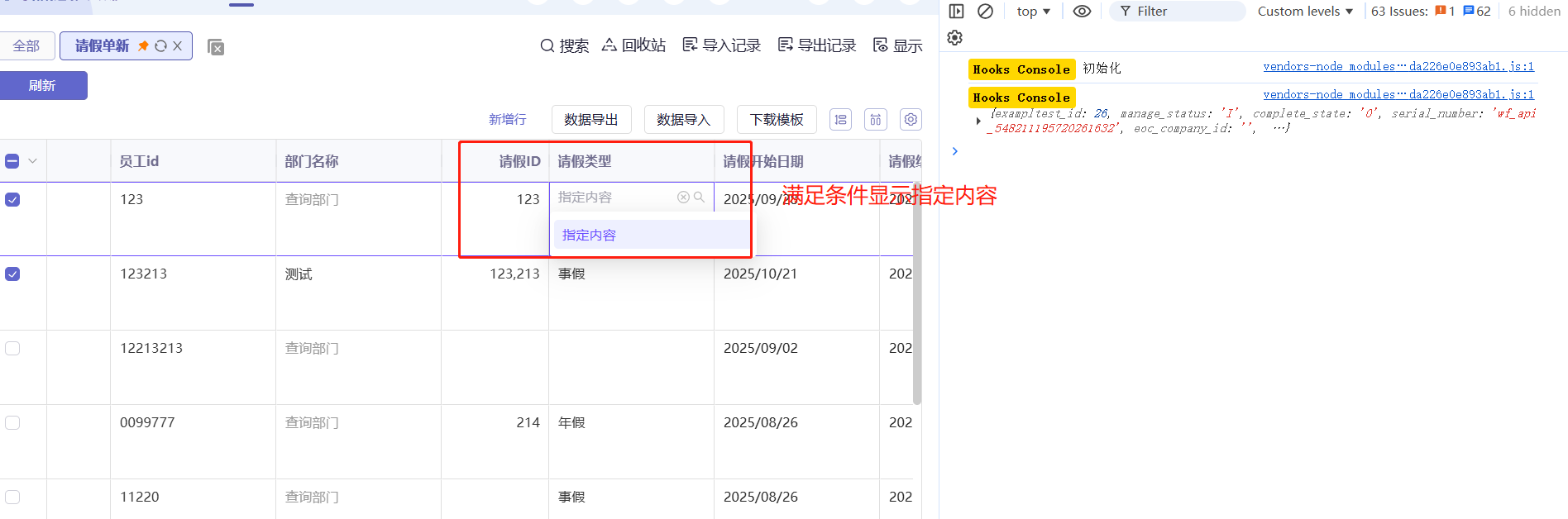Select 指定内容 from the dropdown list
Image resolution: width=1568 pixels, height=519 pixels.
click(589, 236)
